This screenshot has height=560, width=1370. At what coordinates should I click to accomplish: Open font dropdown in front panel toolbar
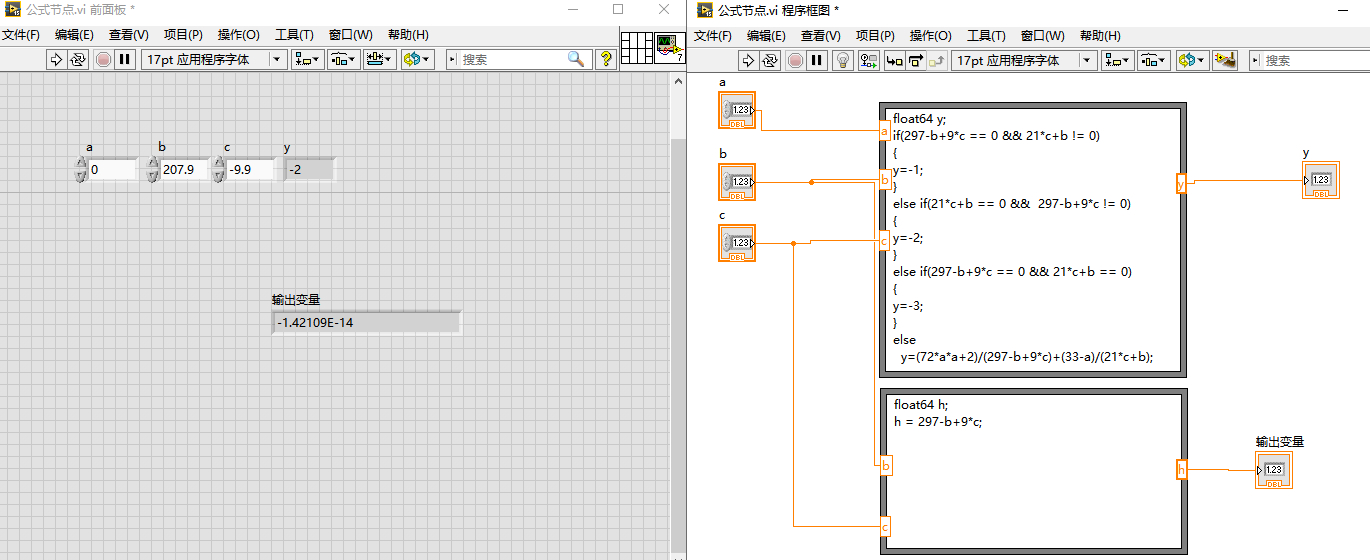(215, 60)
